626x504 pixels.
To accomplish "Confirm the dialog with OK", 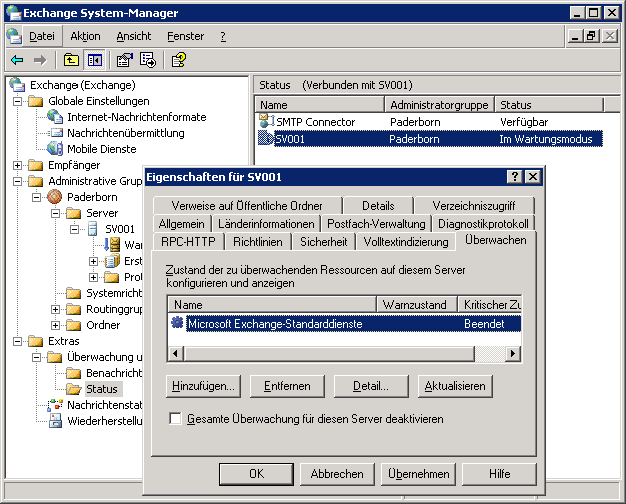I will [256, 474].
